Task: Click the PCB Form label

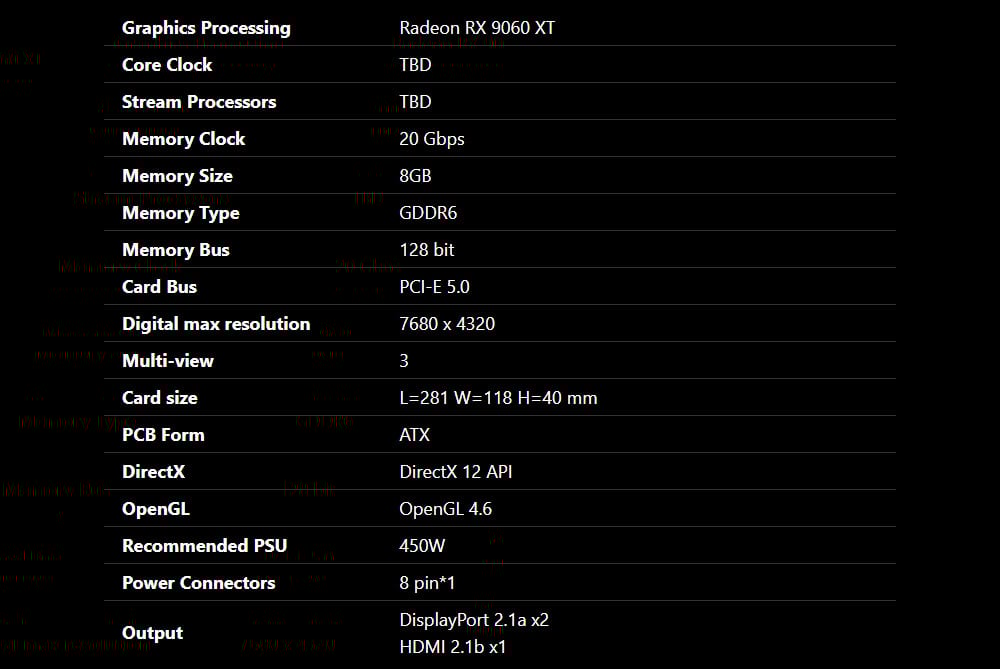Action: [163, 435]
